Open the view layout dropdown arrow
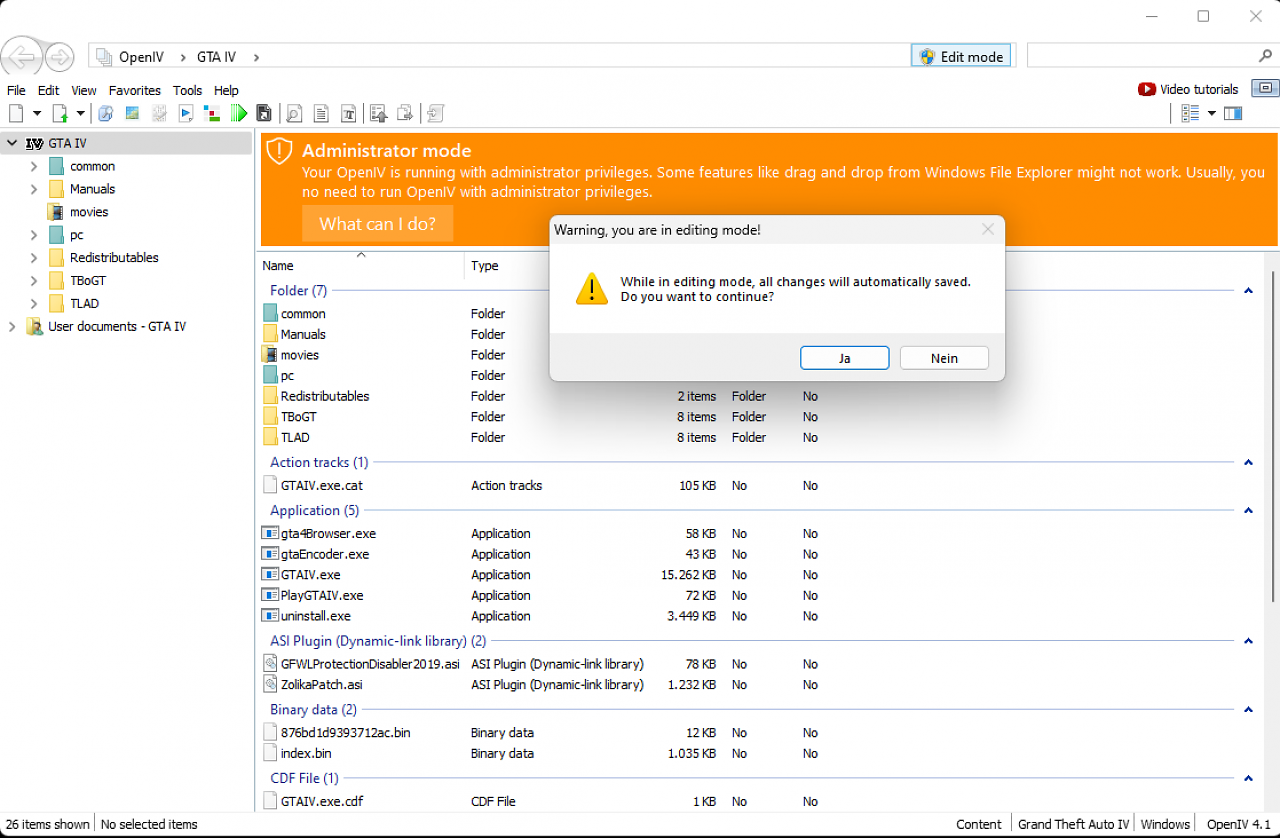1280x838 pixels. (x=1211, y=113)
